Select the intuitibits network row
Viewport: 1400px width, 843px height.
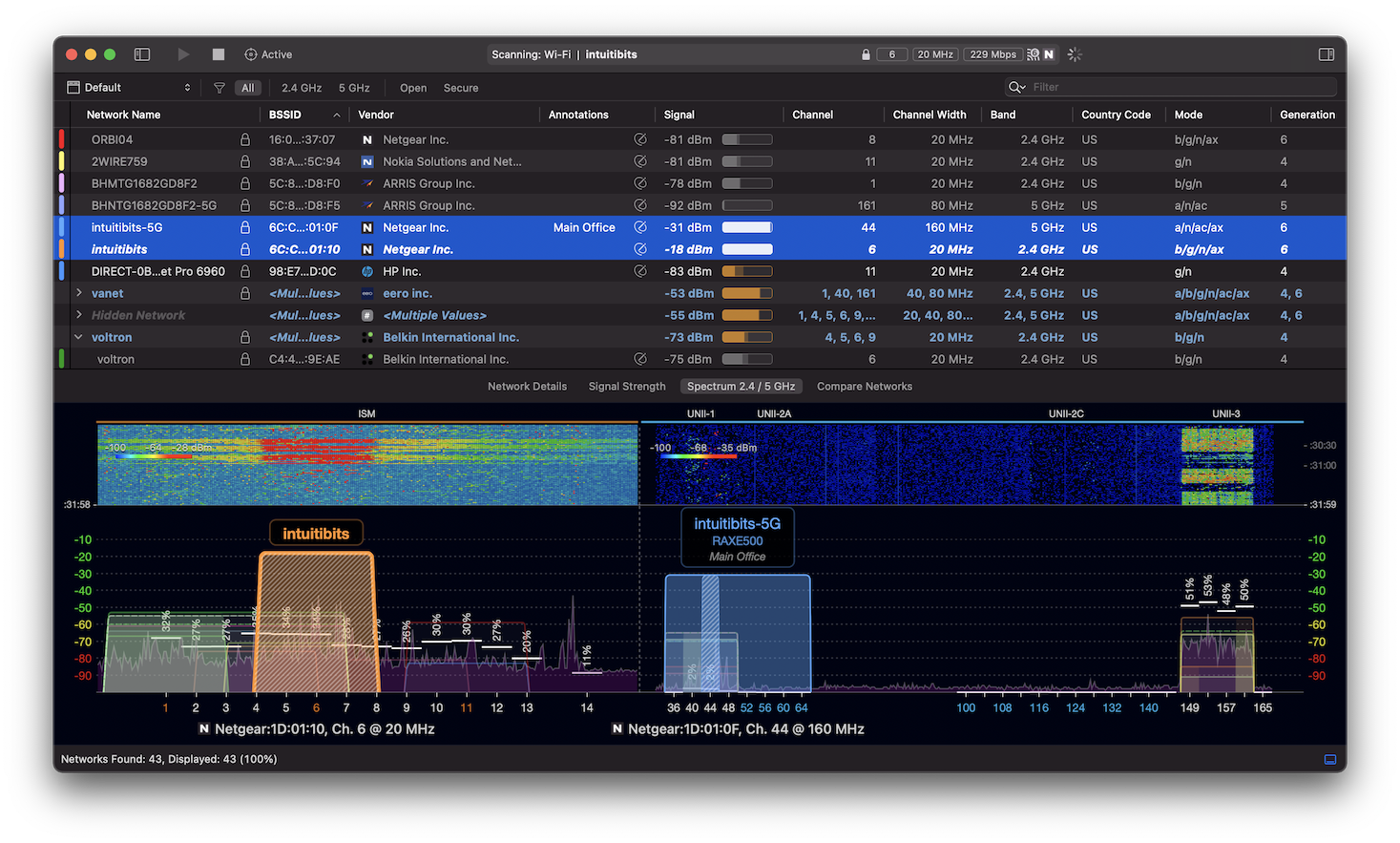(x=701, y=249)
